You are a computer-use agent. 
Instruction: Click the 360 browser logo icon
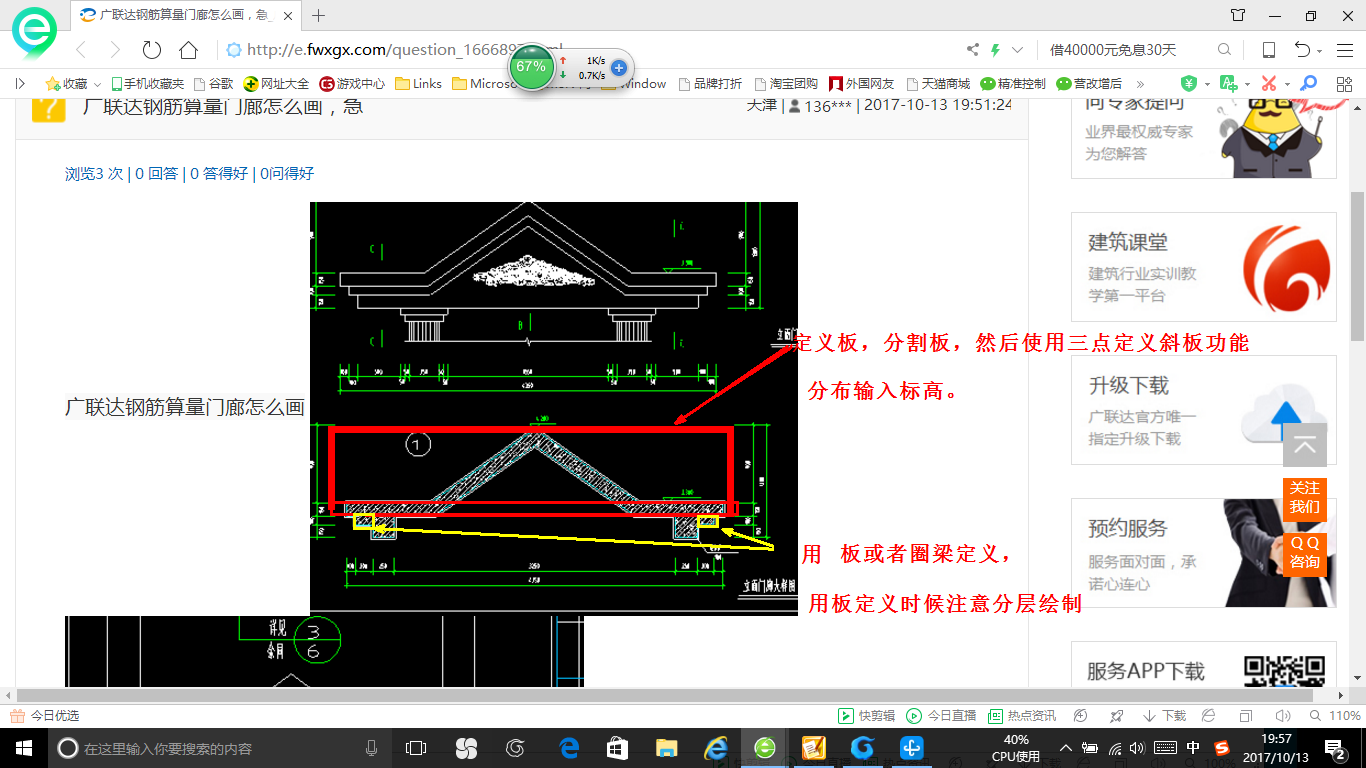pos(34,32)
